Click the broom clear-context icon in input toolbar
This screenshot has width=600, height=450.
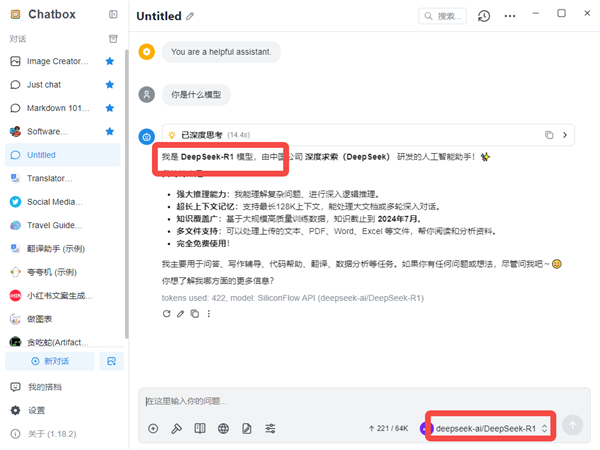176,429
